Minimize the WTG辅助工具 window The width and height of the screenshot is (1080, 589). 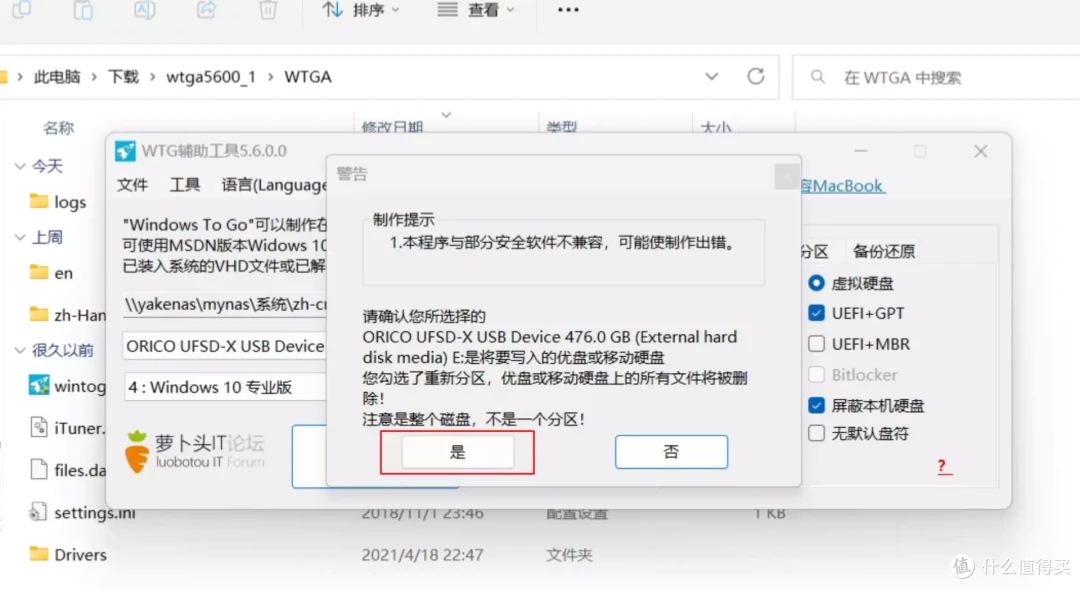click(x=861, y=151)
